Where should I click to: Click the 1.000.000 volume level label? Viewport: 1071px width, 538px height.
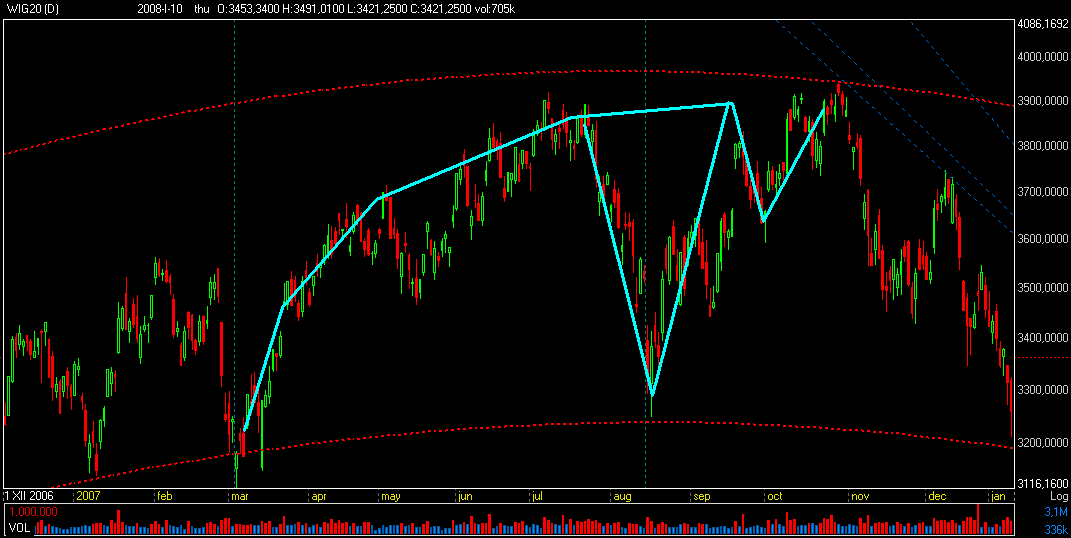[33, 511]
